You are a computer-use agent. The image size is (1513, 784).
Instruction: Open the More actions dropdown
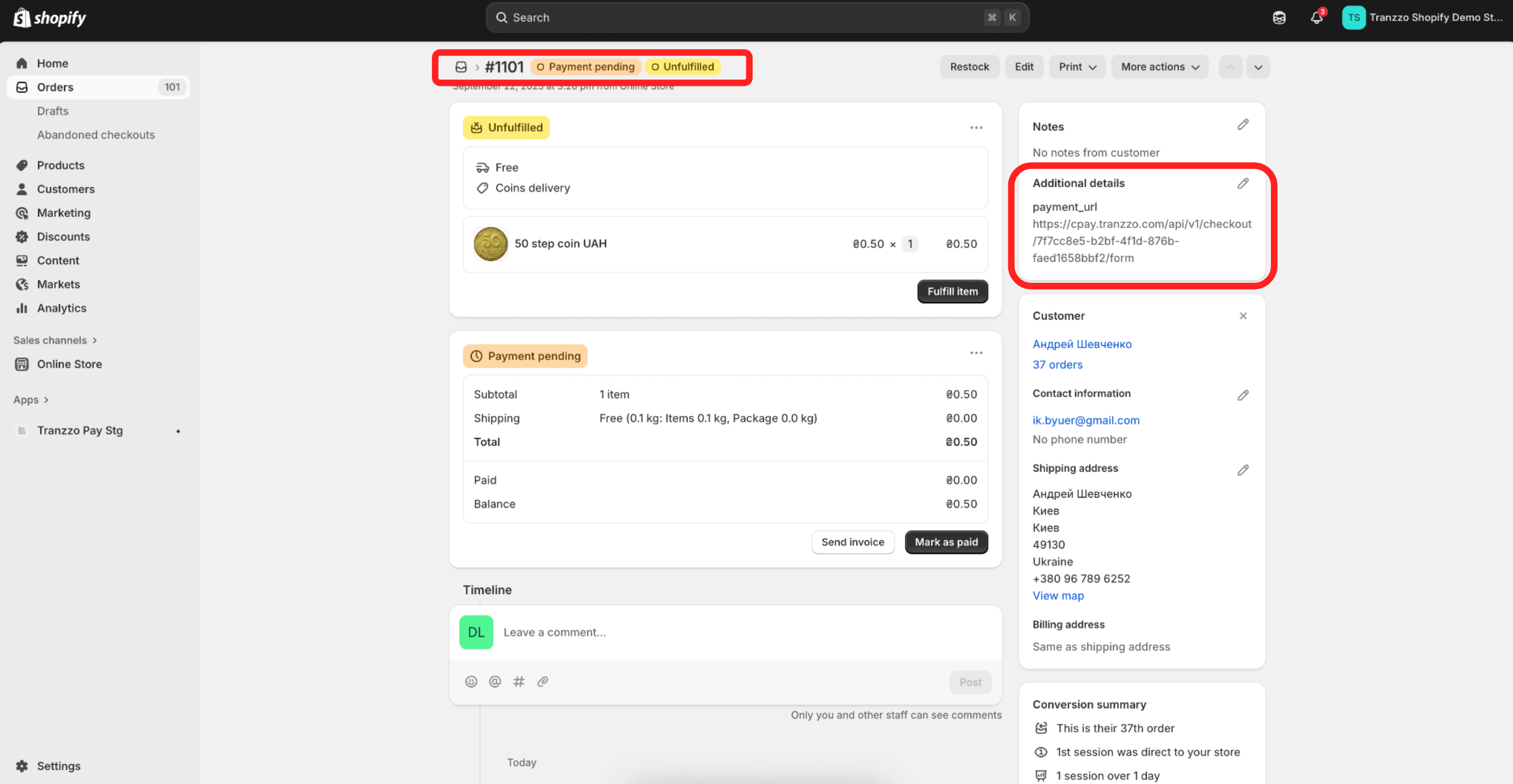1160,67
